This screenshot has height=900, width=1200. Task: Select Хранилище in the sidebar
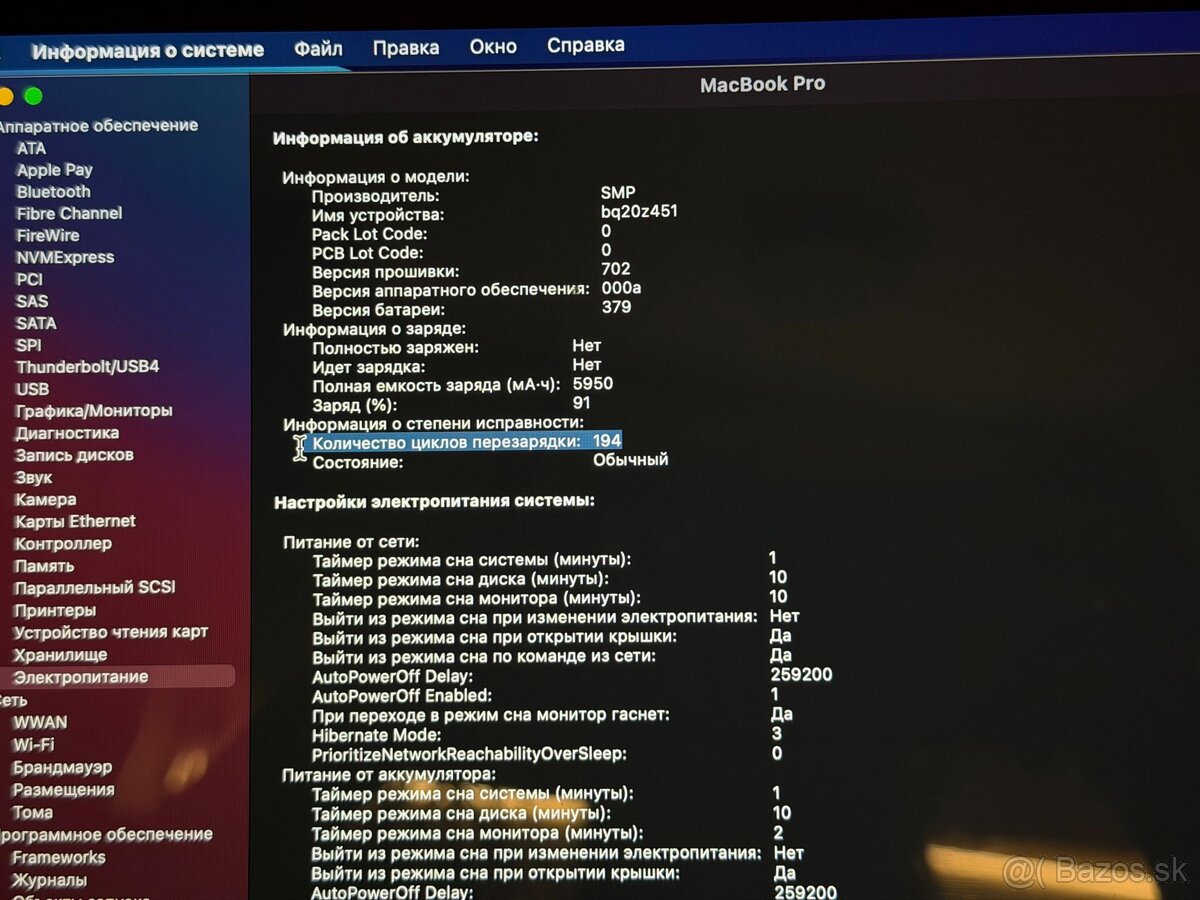[60, 655]
